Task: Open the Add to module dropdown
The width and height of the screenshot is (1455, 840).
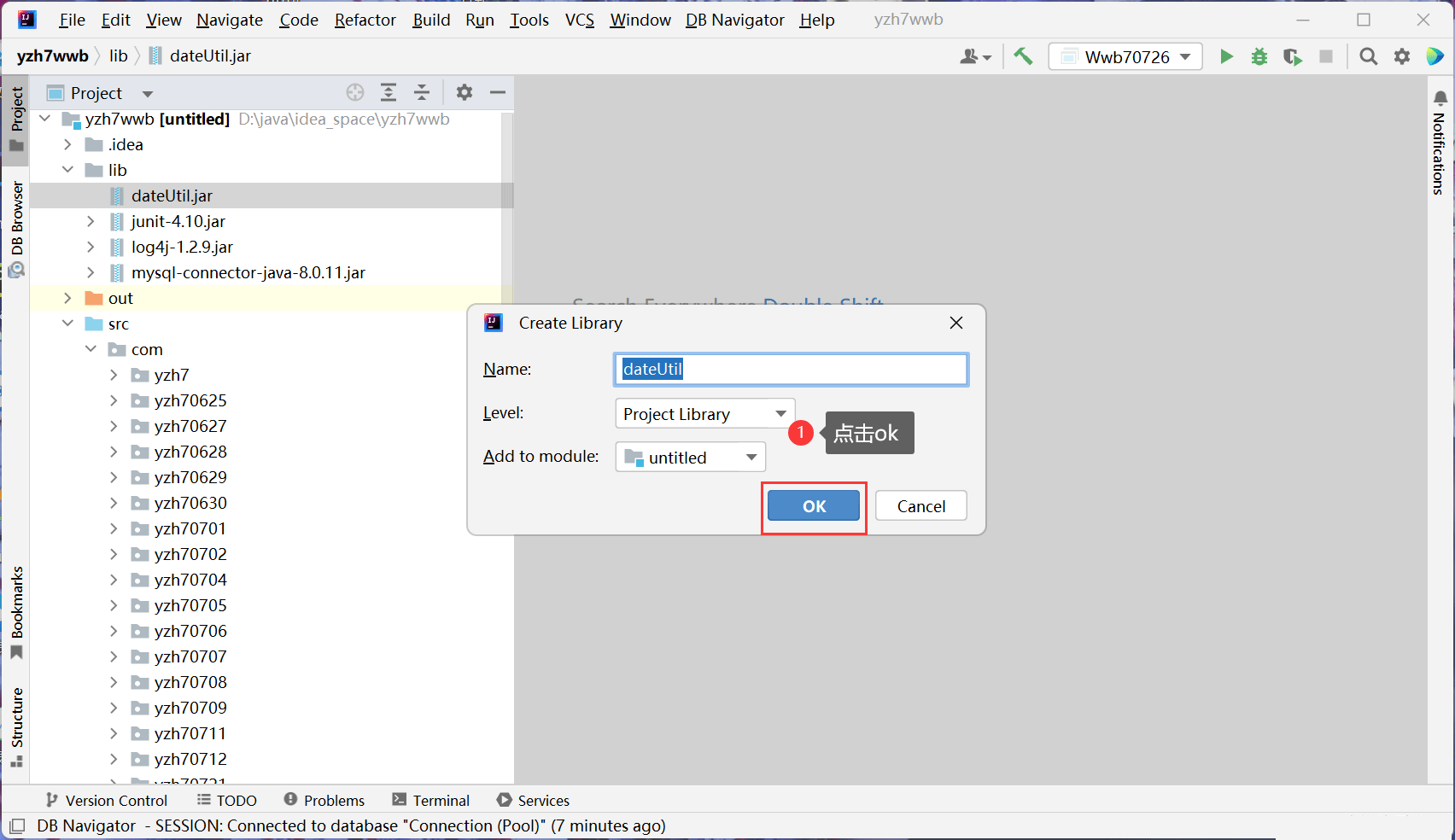Action: [x=690, y=458]
